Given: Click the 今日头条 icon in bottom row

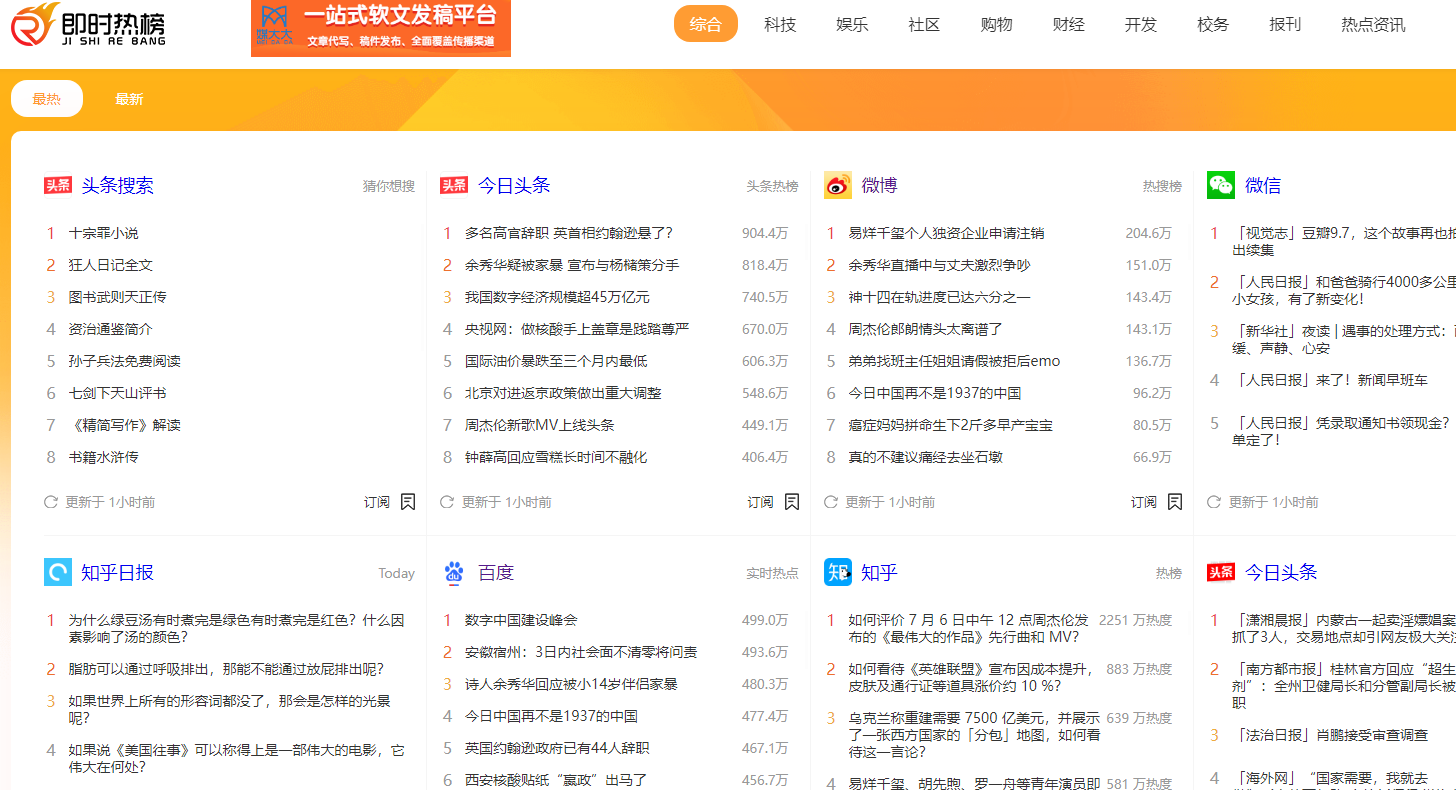Looking at the screenshot, I should [x=1221, y=572].
